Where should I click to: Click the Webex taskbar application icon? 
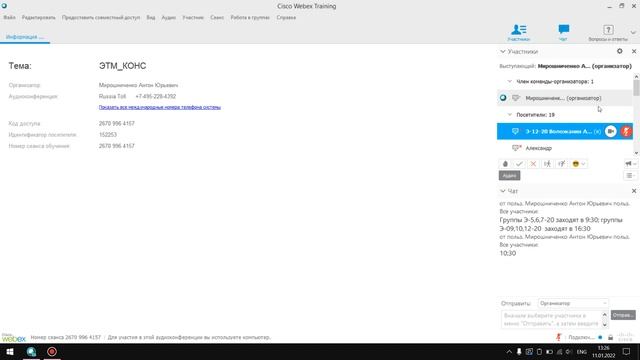pyautogui.click(x=31, y=351)
